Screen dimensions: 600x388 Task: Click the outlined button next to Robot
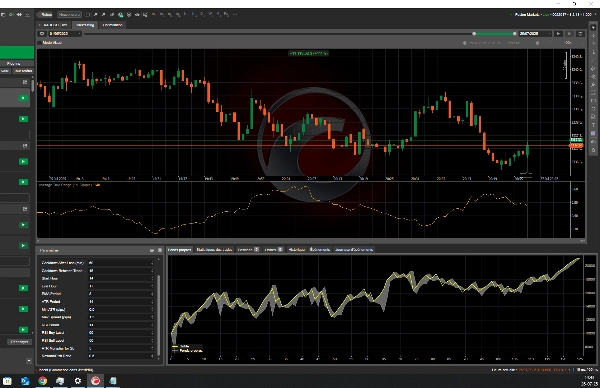coord(69,15)
